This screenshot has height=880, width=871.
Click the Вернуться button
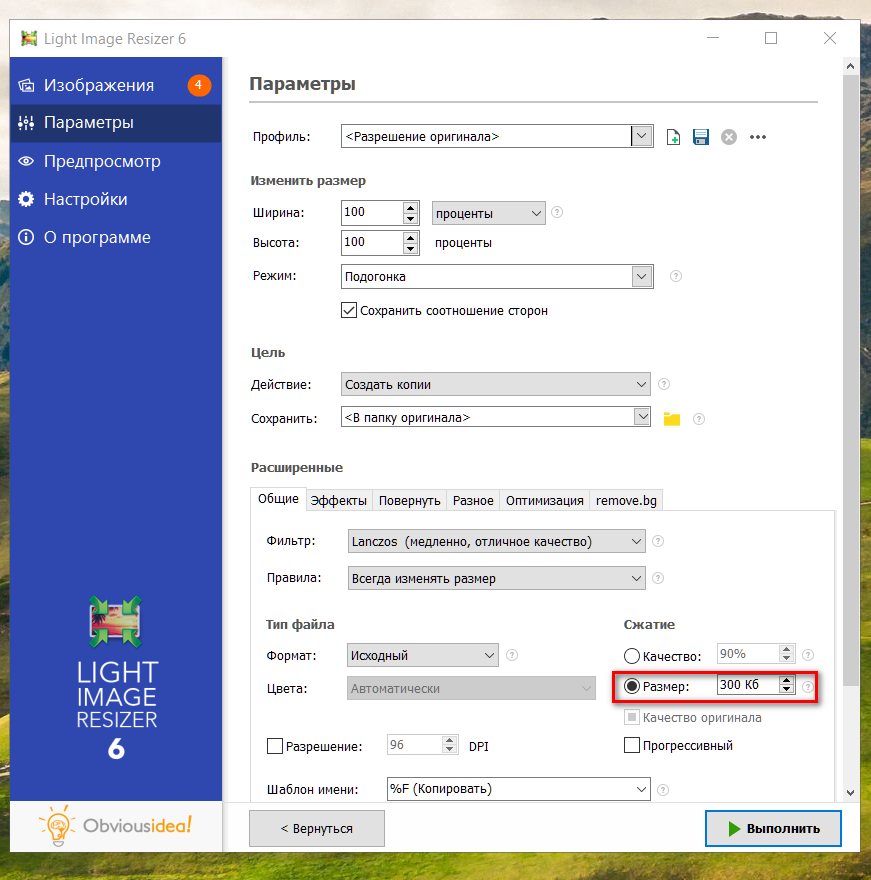click(317, 828)
